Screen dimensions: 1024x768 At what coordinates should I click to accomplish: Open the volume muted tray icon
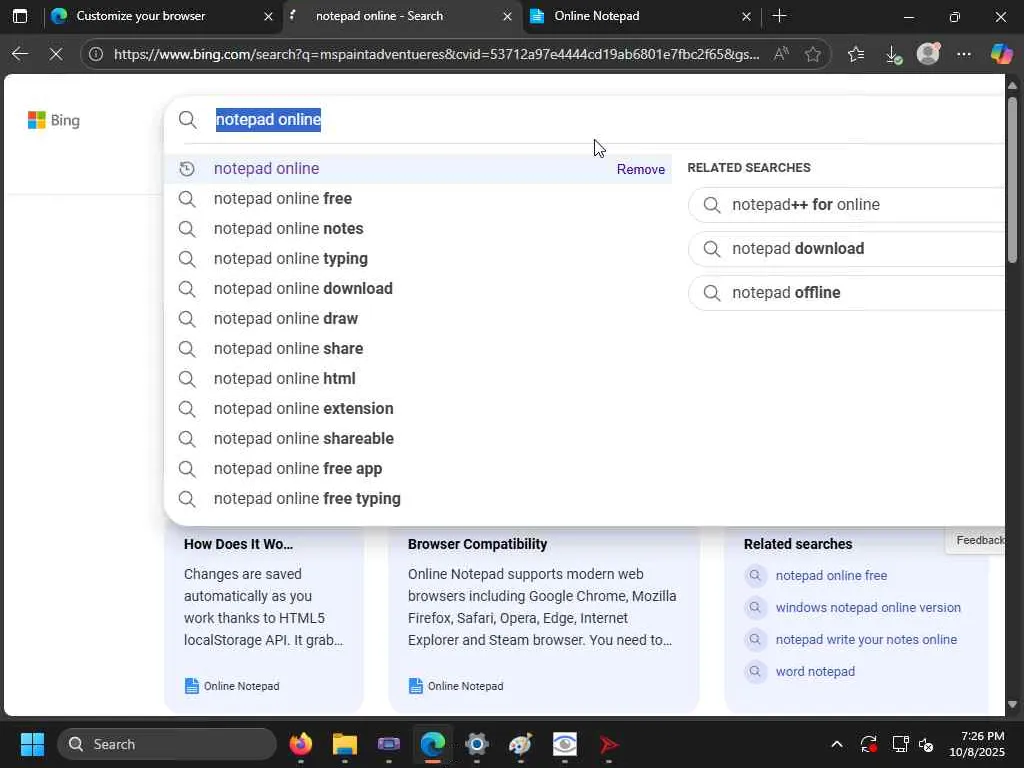click(x=926, y=744)
